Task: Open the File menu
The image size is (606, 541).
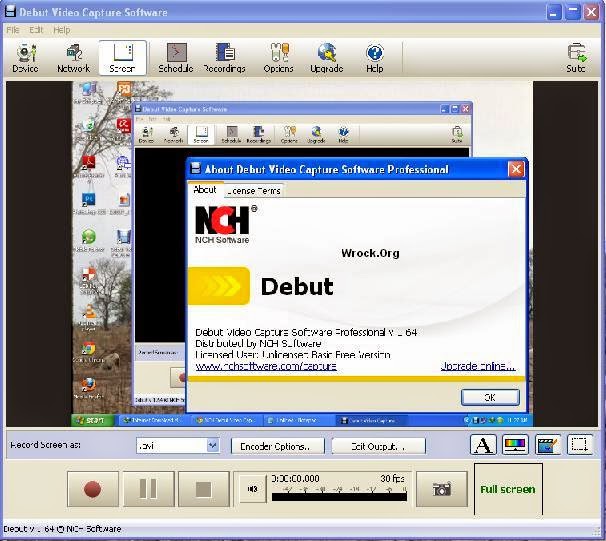Action: (x=13, y=30)
